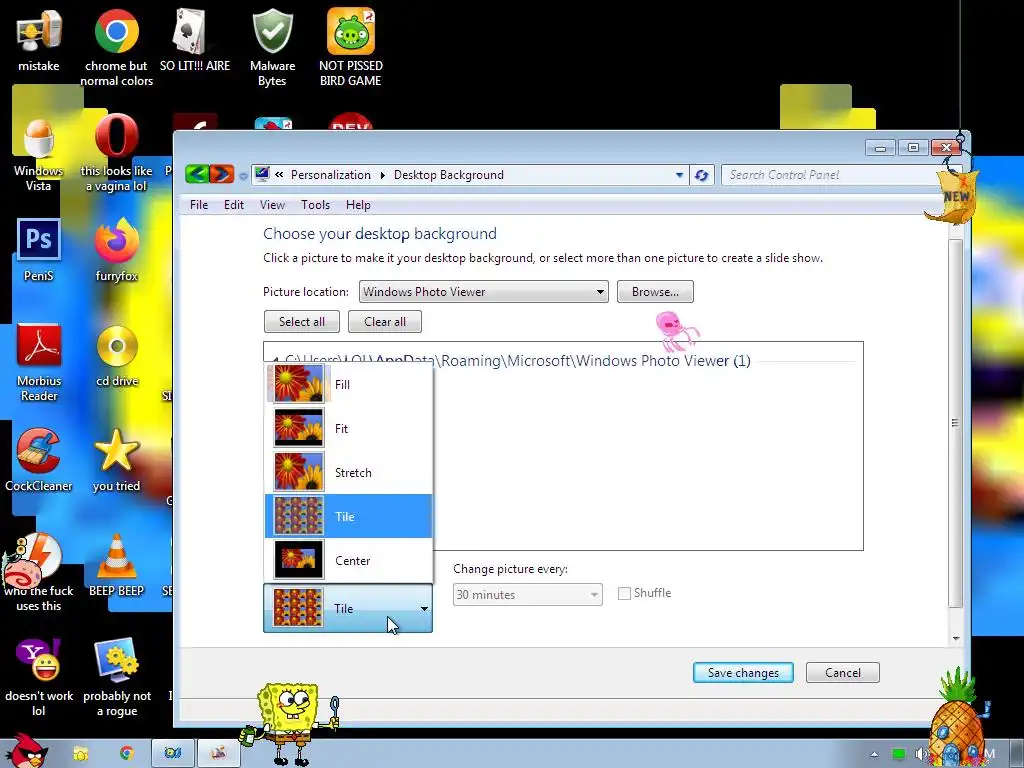Switch to the Control Panel taskbar button
Screen dimensions: 1024x768
click(173, 753)
